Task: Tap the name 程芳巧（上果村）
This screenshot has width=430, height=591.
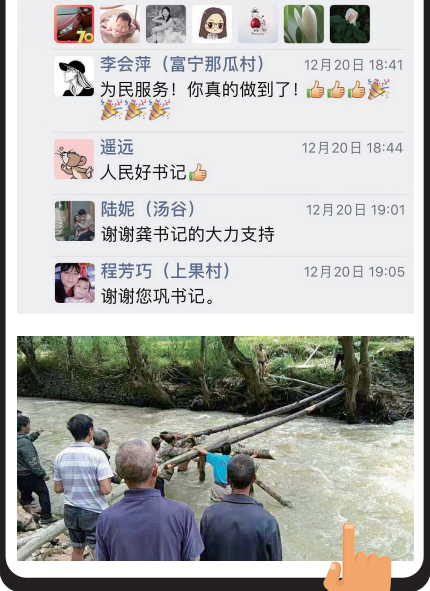Action: click(x=165, y=271)
